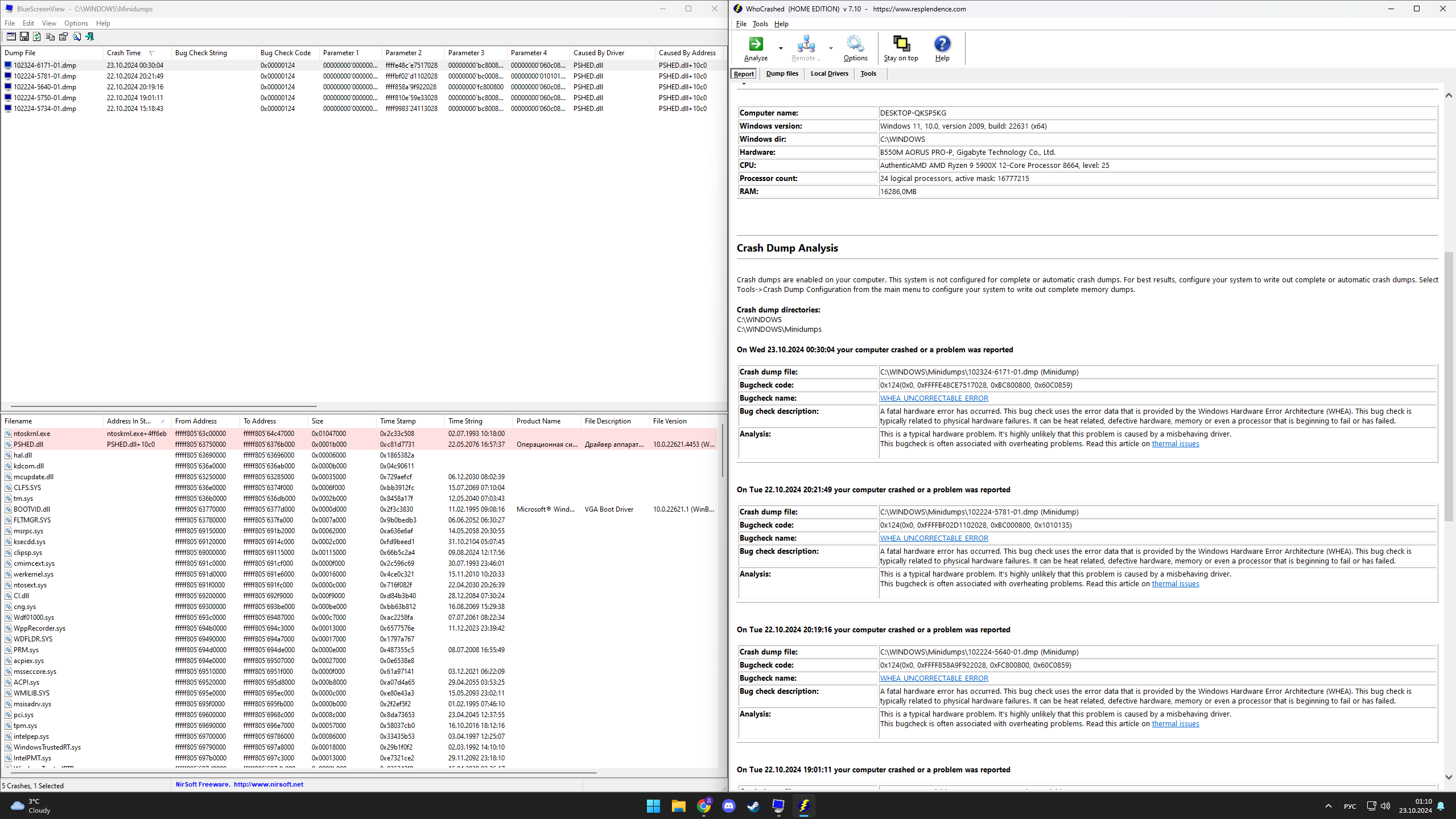The width and height of the screenshot is (1456, 819).
Task: Click the green Analyze button in WhoCrashed
Action: [x=756, y=48]
